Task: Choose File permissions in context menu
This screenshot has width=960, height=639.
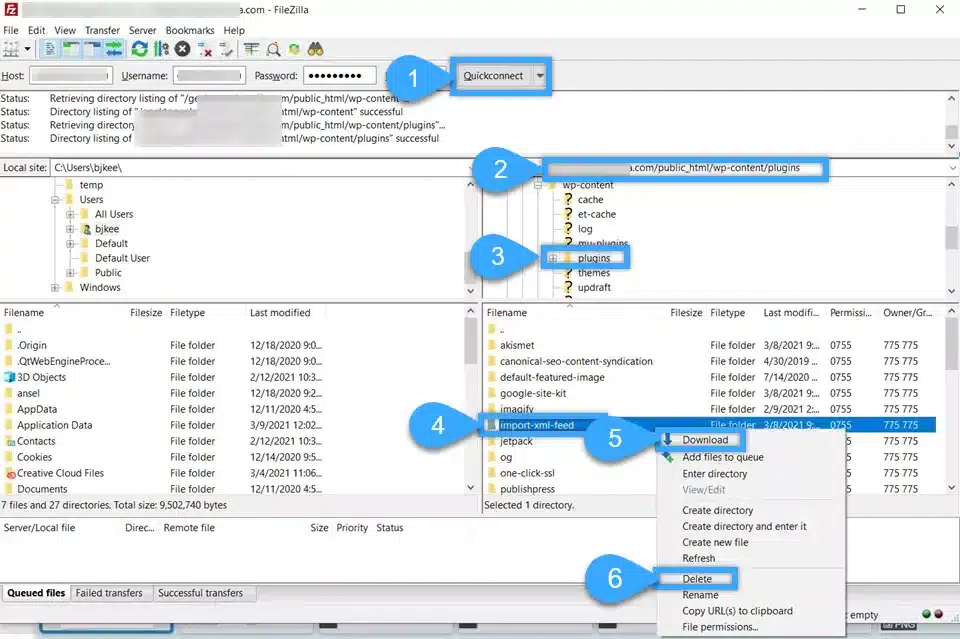Action: (720, 627)
